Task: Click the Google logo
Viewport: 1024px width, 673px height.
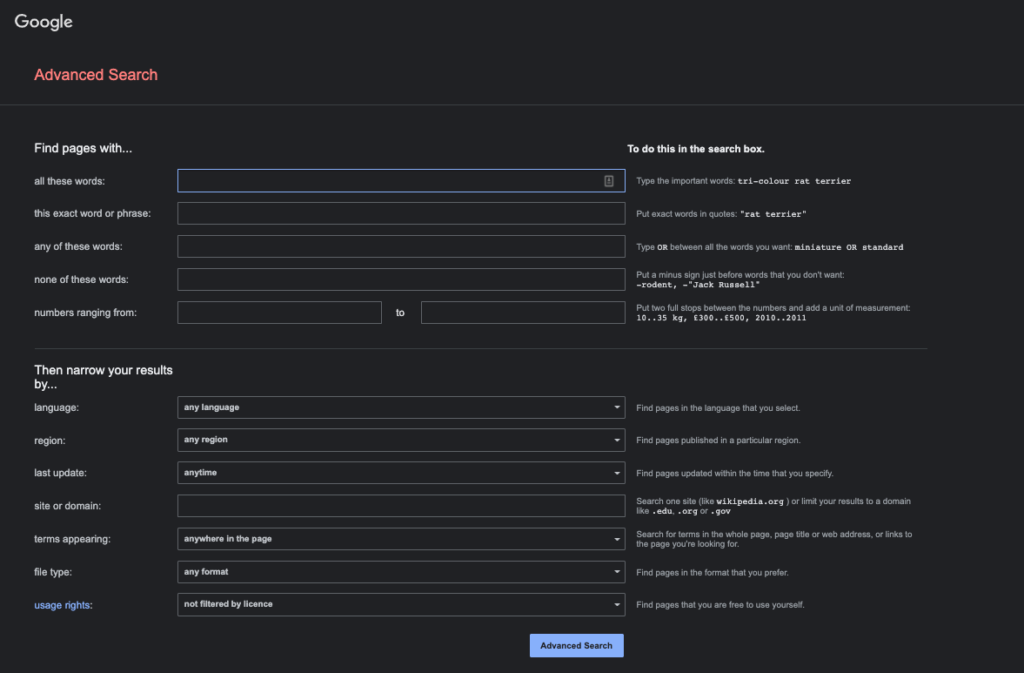Action: point(43,22)
